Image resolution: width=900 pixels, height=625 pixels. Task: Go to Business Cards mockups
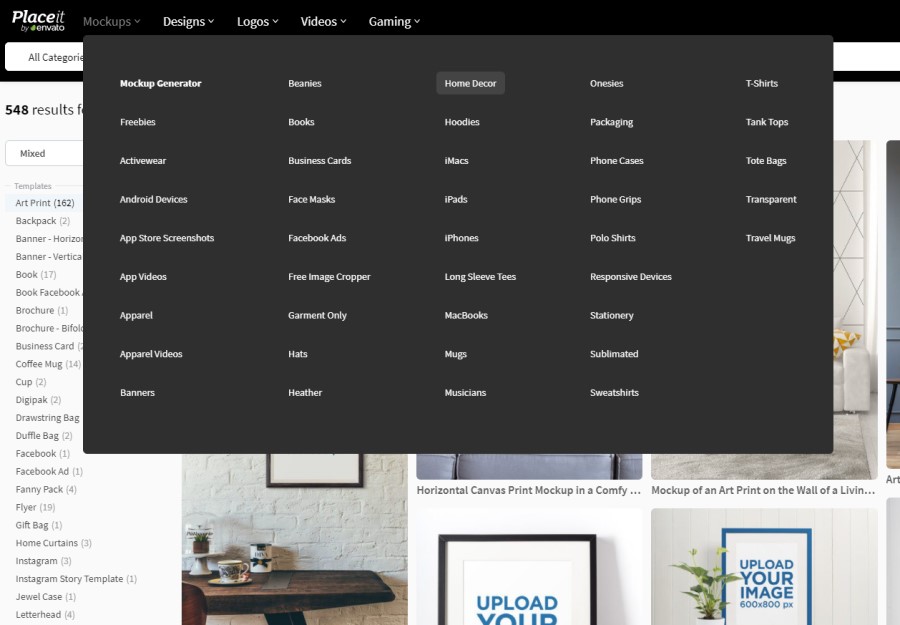point(320,161)
